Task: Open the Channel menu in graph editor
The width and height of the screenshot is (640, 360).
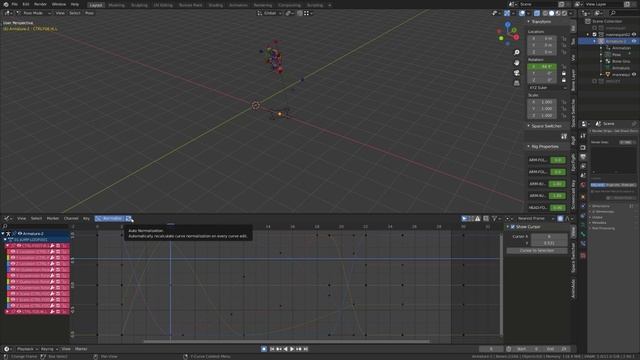Action: pos(71,218)
